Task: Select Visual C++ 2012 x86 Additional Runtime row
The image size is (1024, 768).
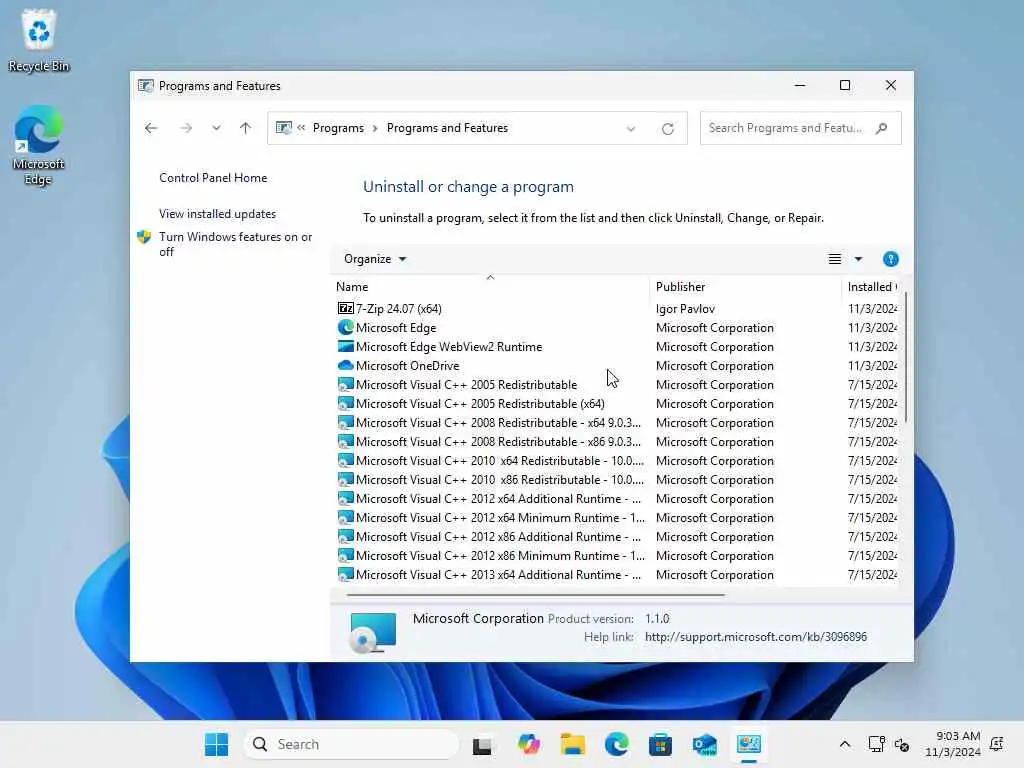Action: pos(617,536)
